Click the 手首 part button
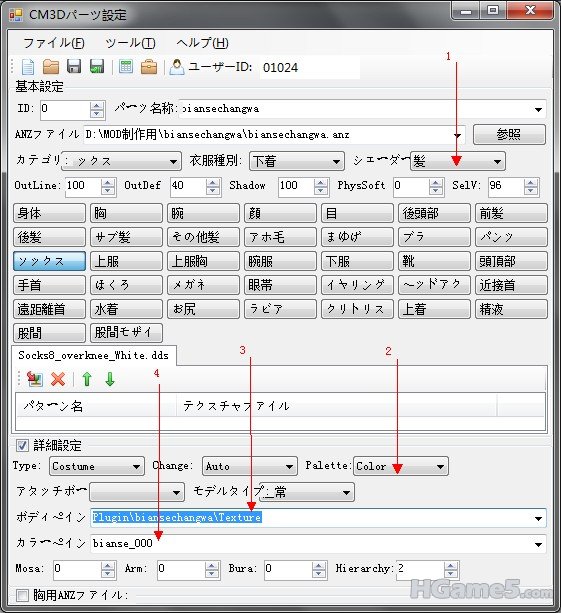561x613 pixels. point(49,285)
